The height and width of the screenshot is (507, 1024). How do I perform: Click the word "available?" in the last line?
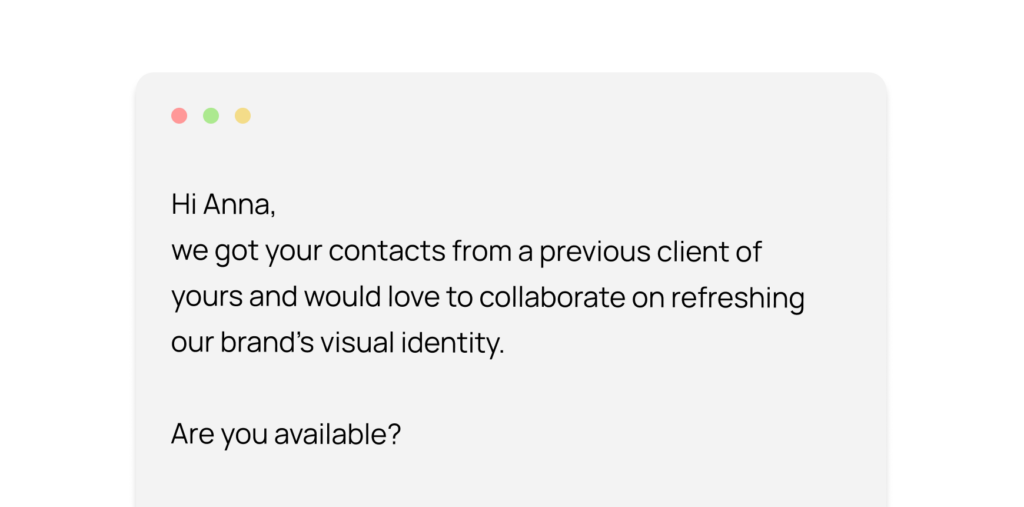coord(337,434)
